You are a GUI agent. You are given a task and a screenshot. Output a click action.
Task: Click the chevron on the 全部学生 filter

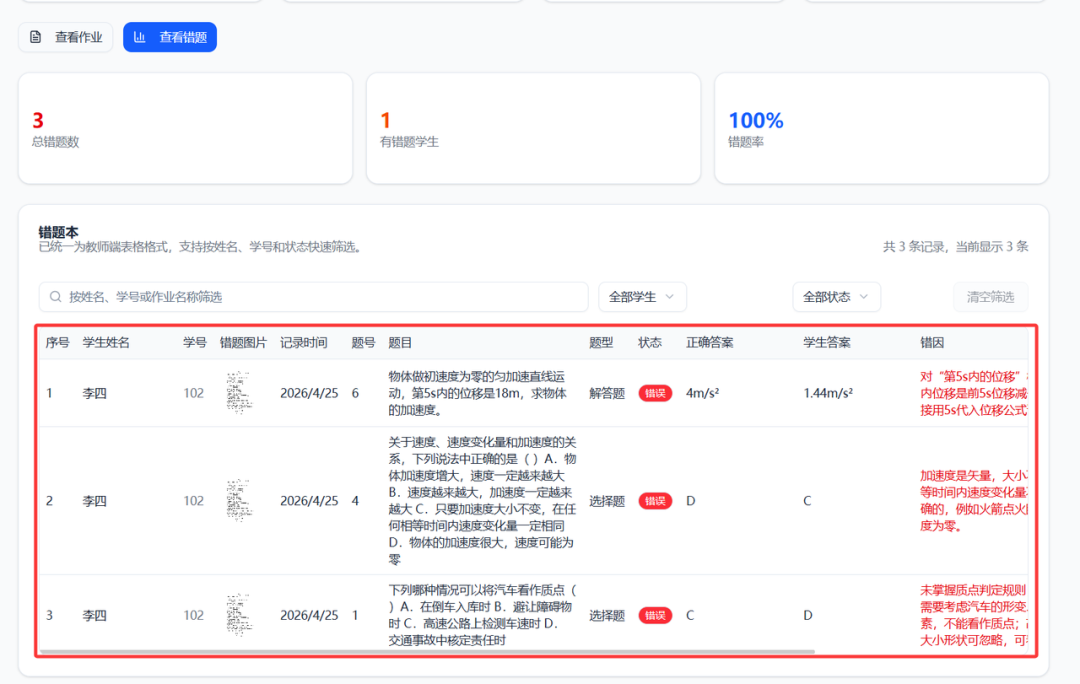pos(671,296)
